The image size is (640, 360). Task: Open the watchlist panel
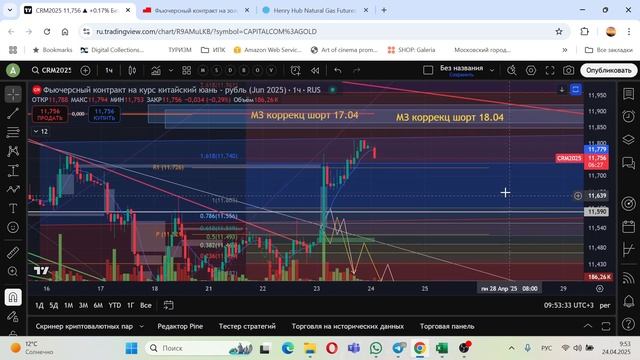point(629,94)
